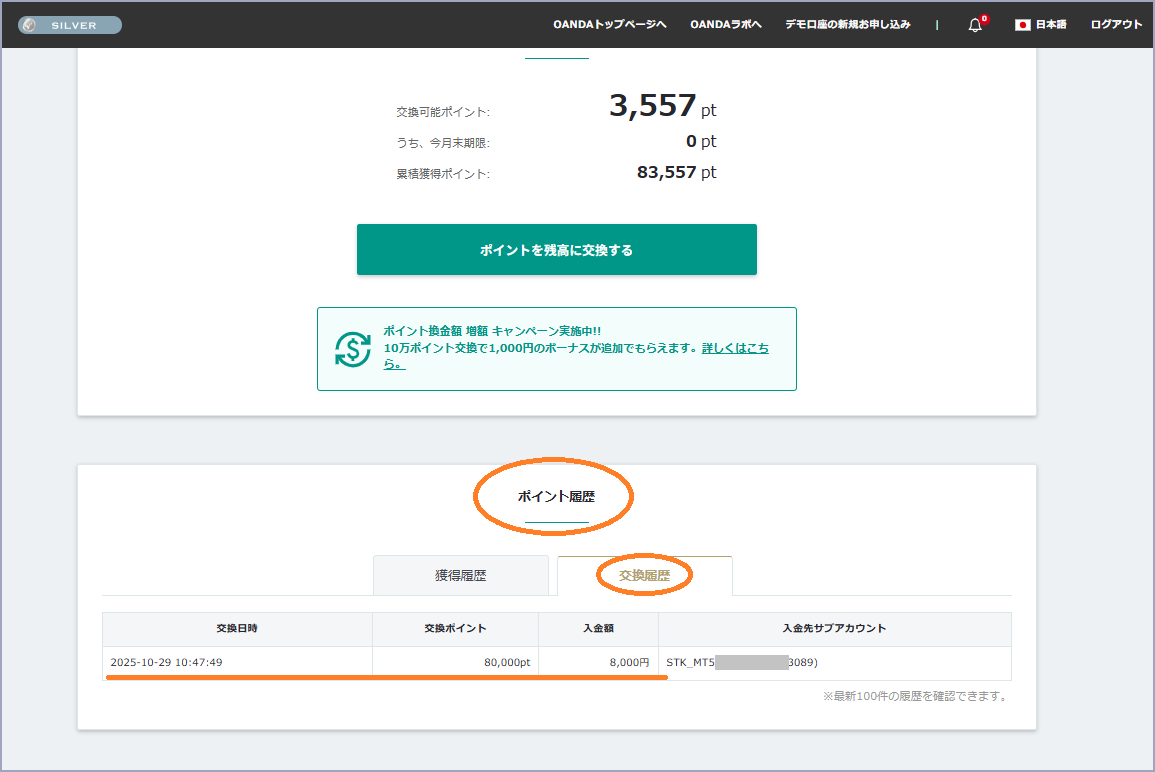The height and width of the screenshot is (772, 1155).
Task: Follow the 詳しくはこちら campaign link
Action: 735,348
